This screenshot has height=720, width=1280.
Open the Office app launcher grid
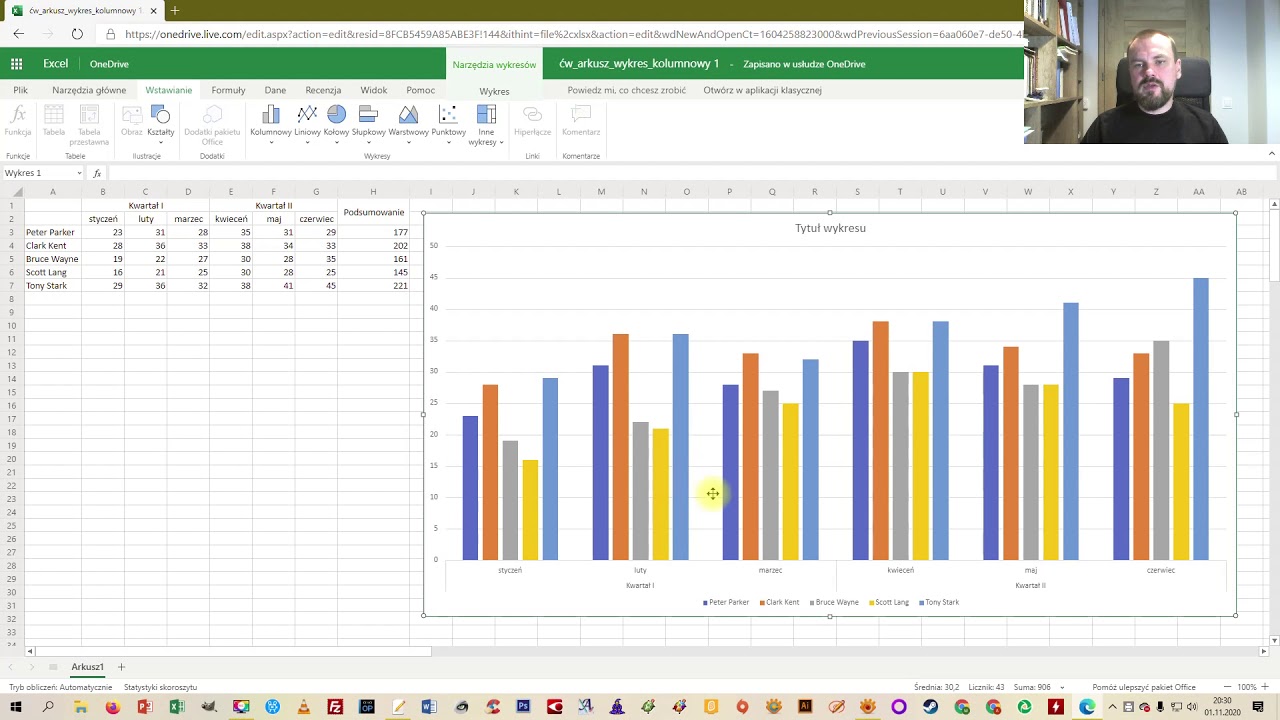[x=16, y=64]
